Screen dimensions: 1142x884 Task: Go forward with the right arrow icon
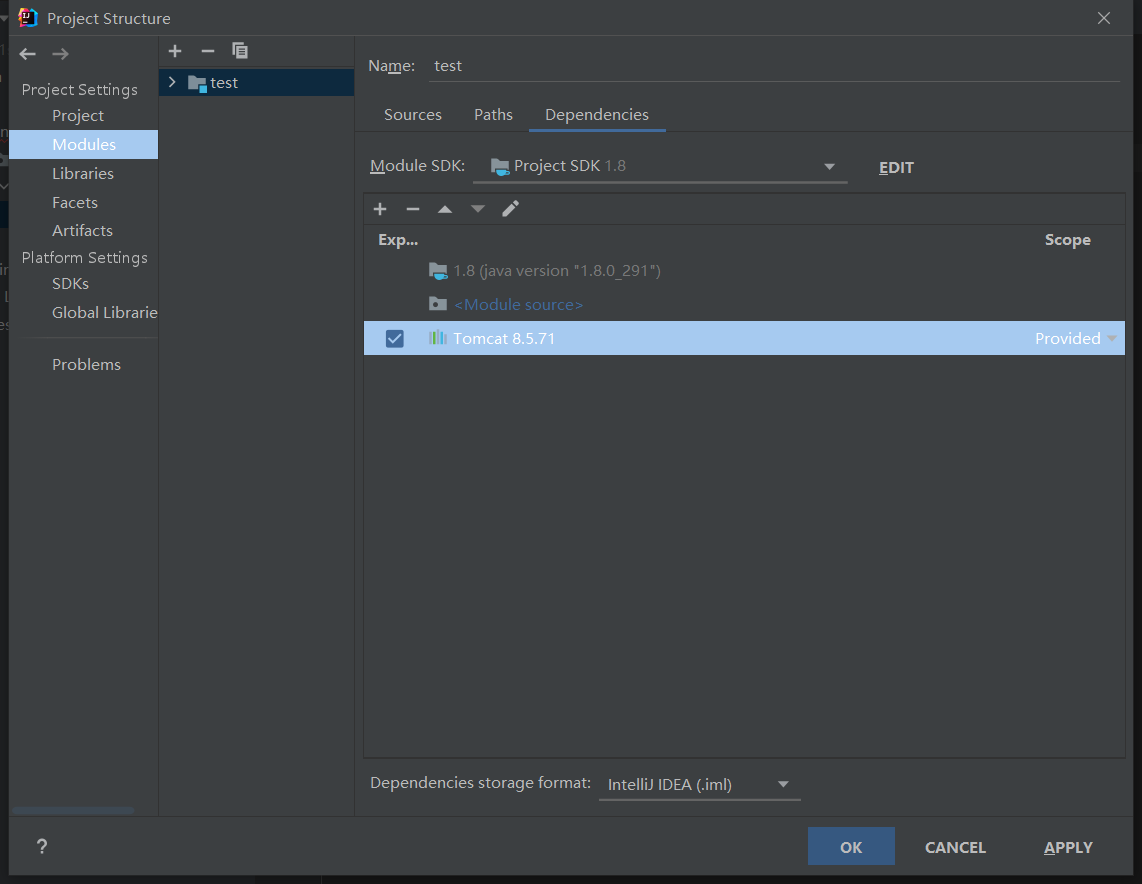(60, 54)
